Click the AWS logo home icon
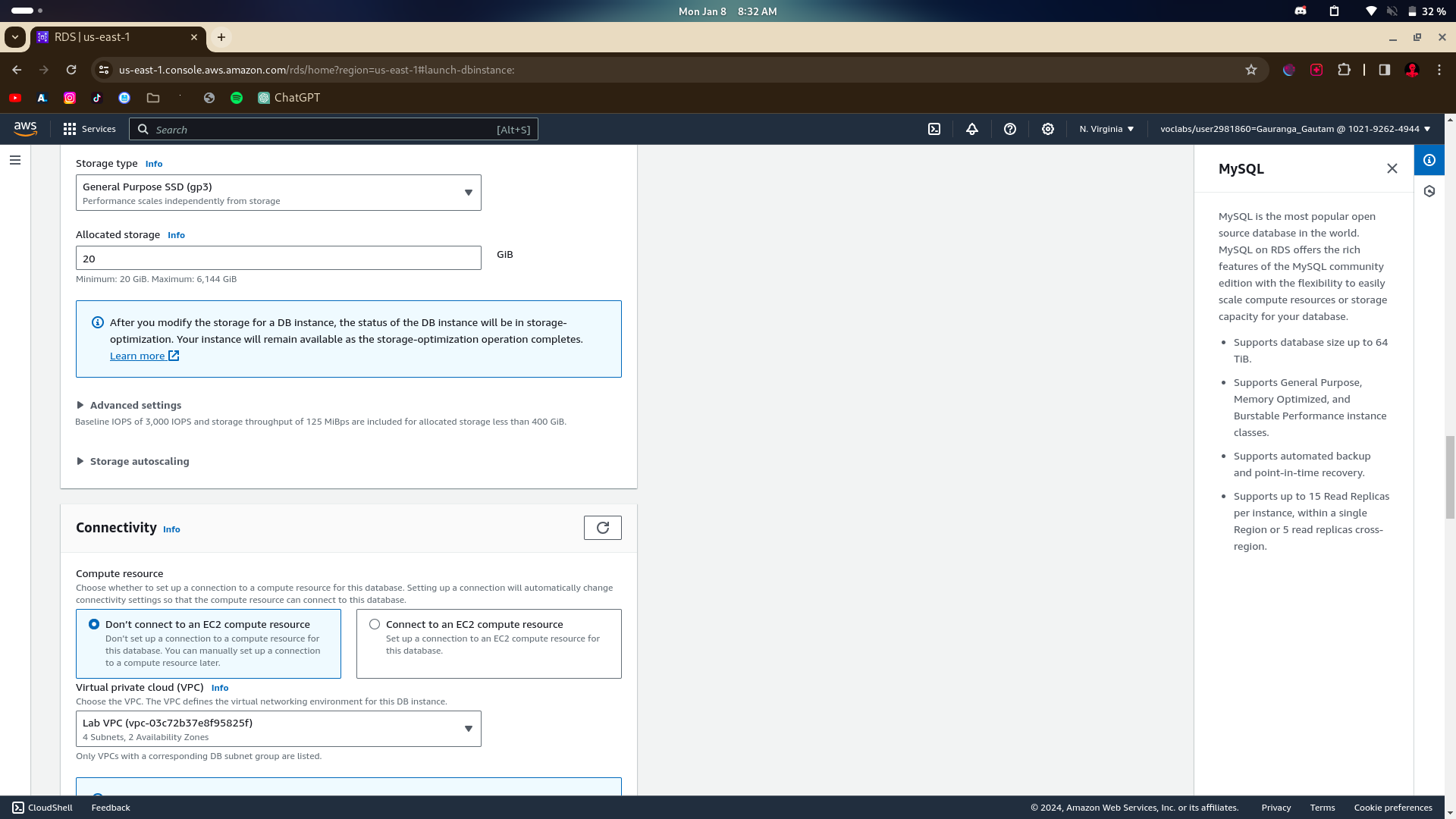 [x=25, y=129]
